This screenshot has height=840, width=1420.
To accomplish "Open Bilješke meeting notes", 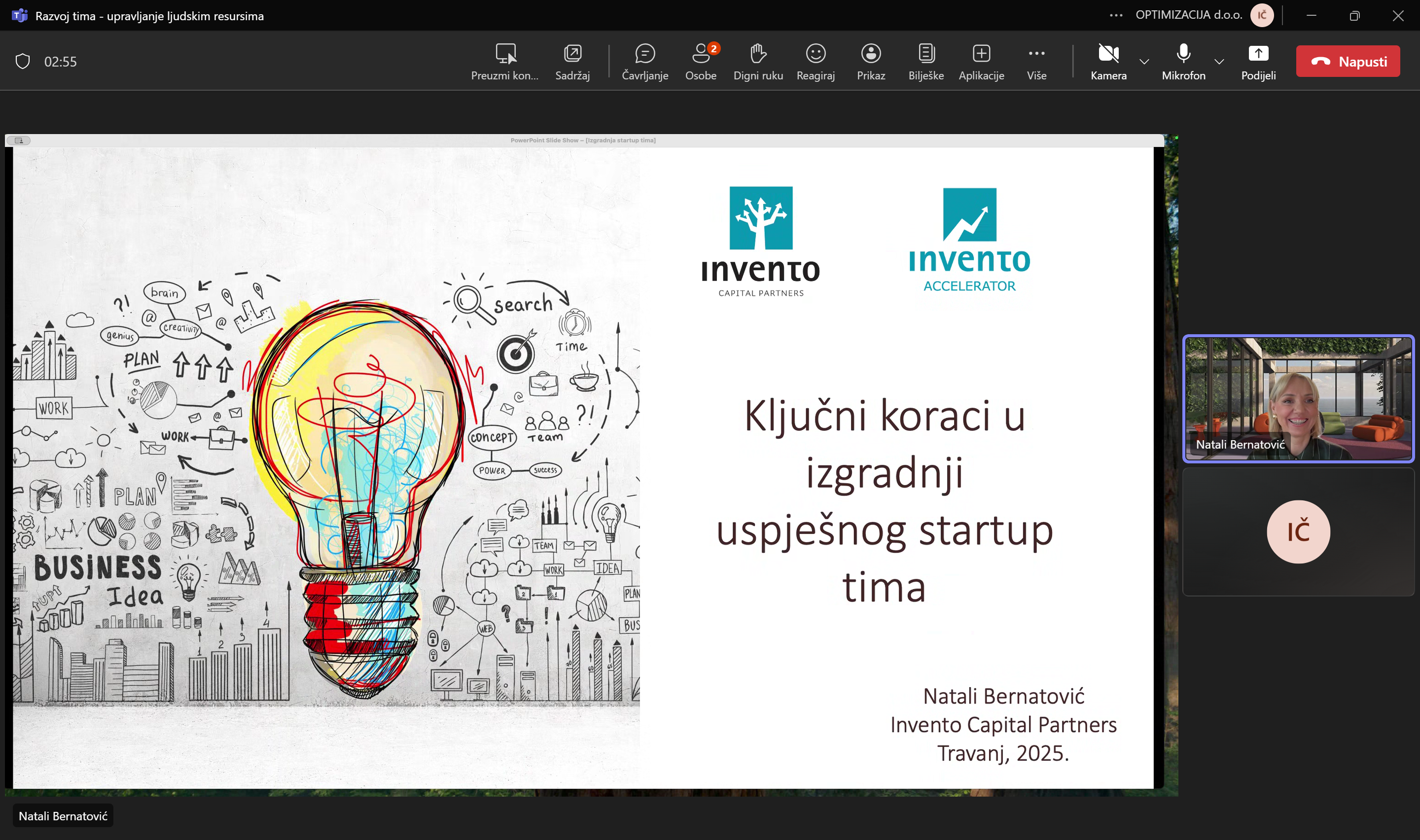I will click(x=926, y=61).
